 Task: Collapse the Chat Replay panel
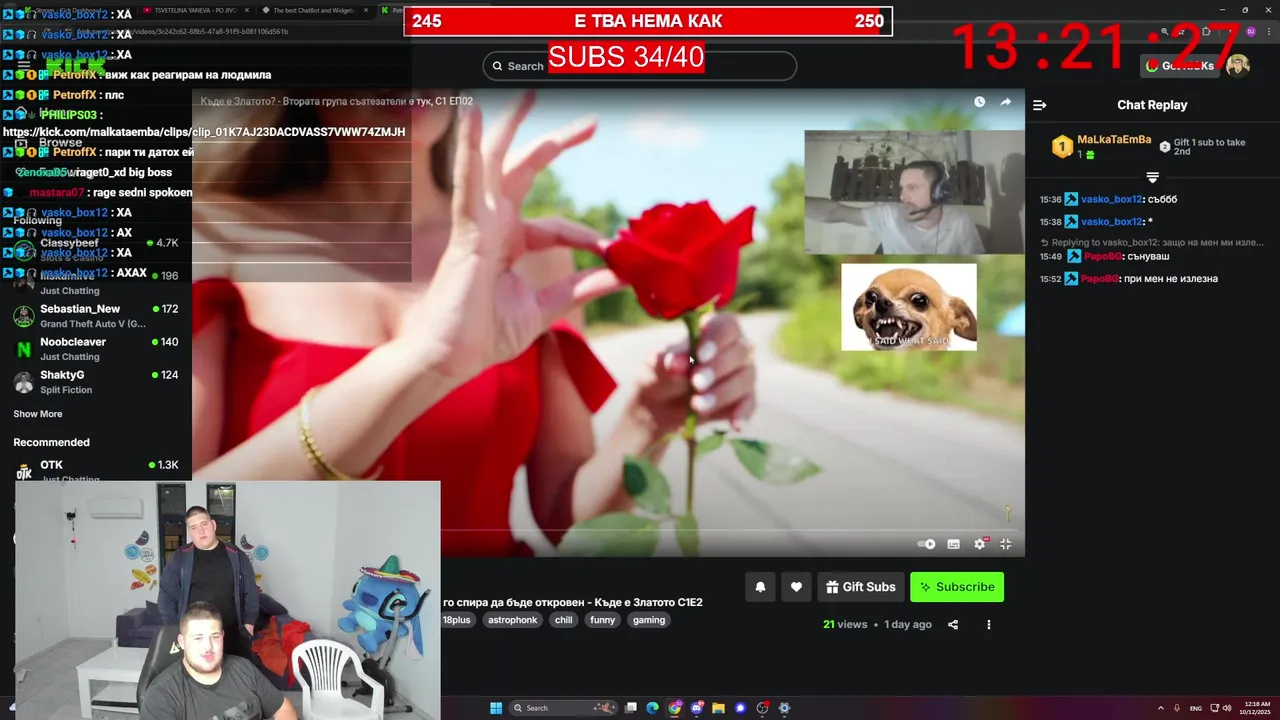click(1039, 105)
